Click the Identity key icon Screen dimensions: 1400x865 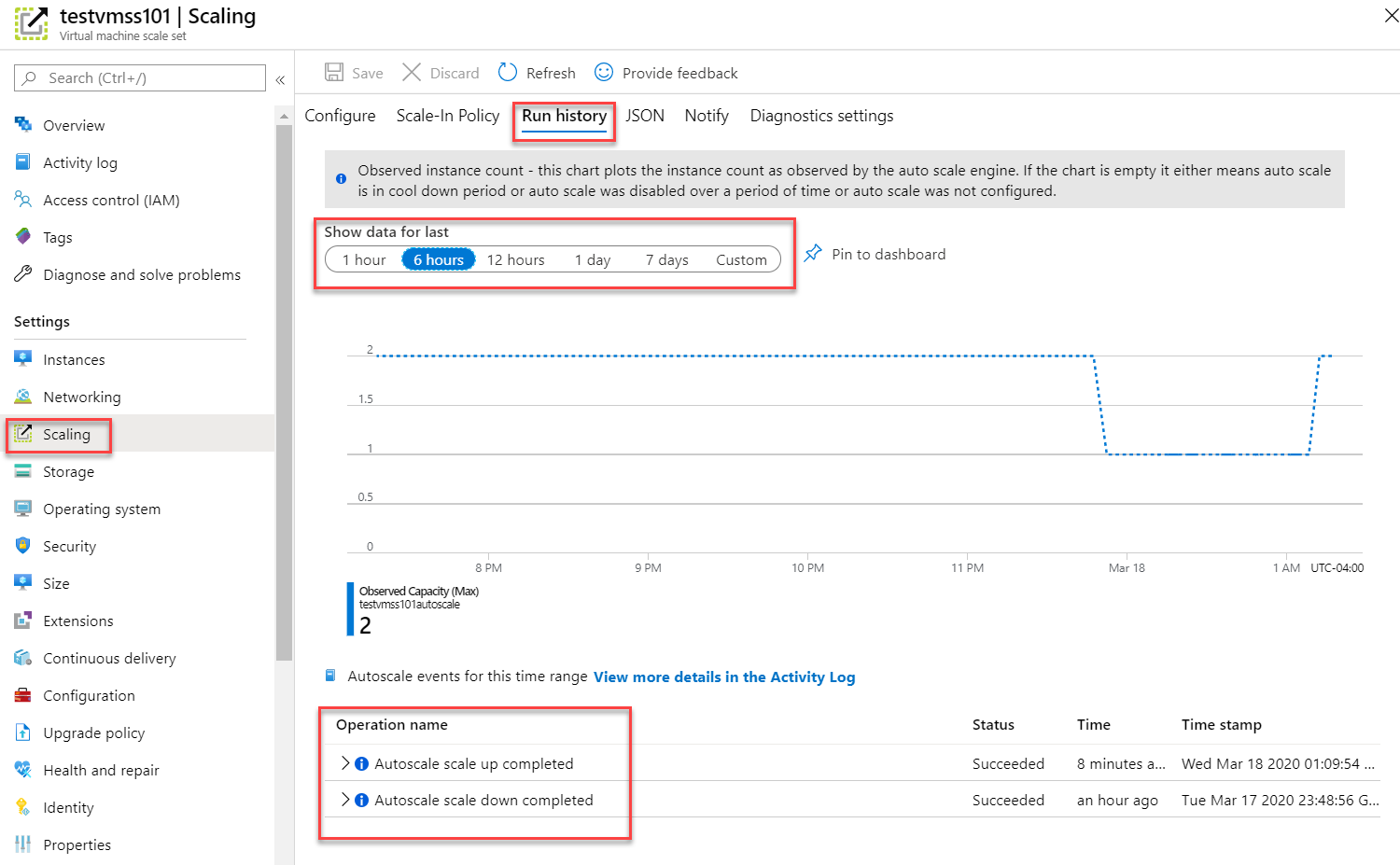pyautogui.click(x=23, y=806)
